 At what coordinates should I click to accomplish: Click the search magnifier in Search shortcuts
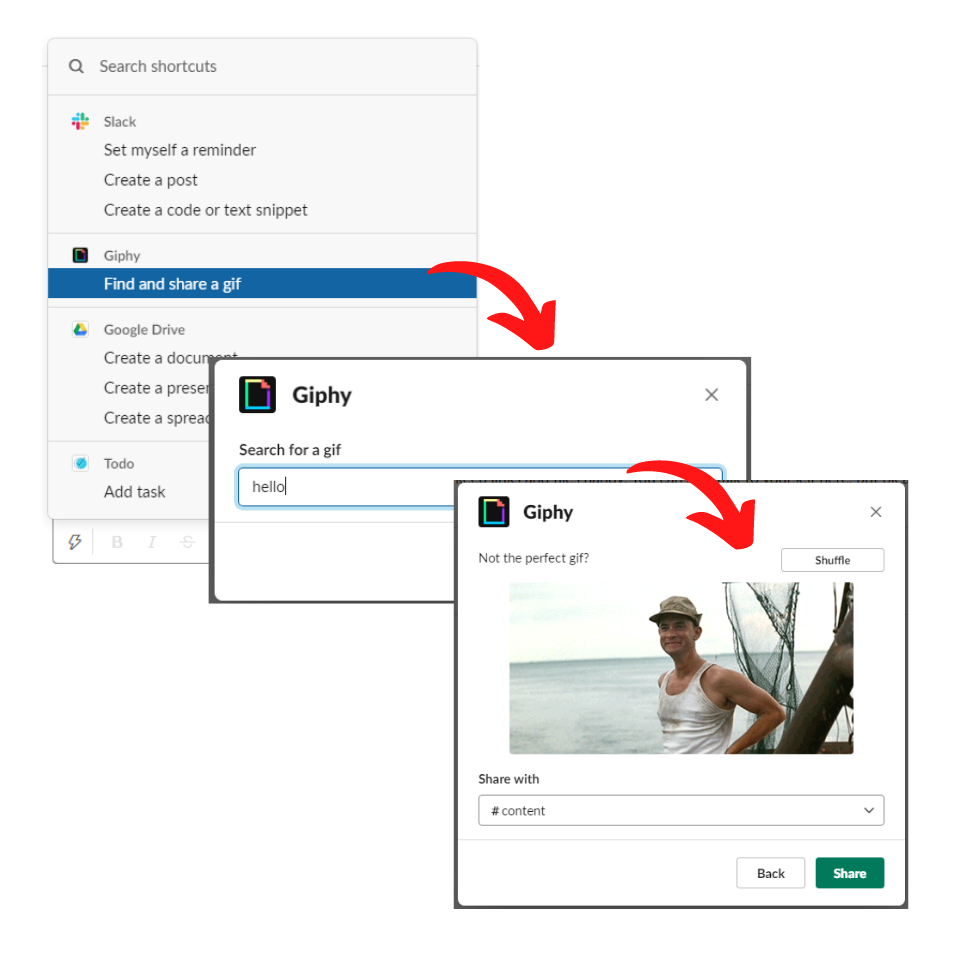(76, 66)
